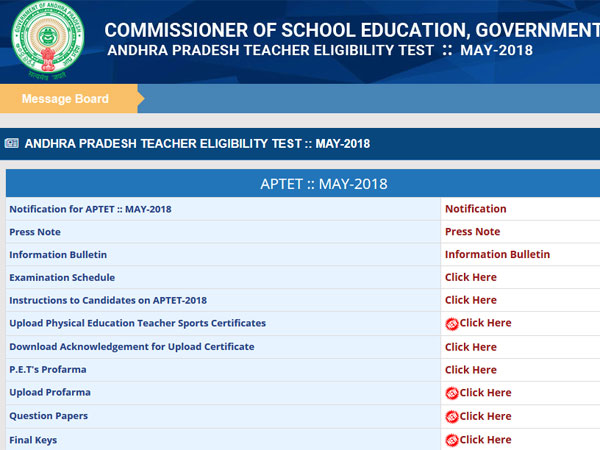600x450 pixels.
Task: Open the red Information Bulletin link
Action: (x=497, y=255)
